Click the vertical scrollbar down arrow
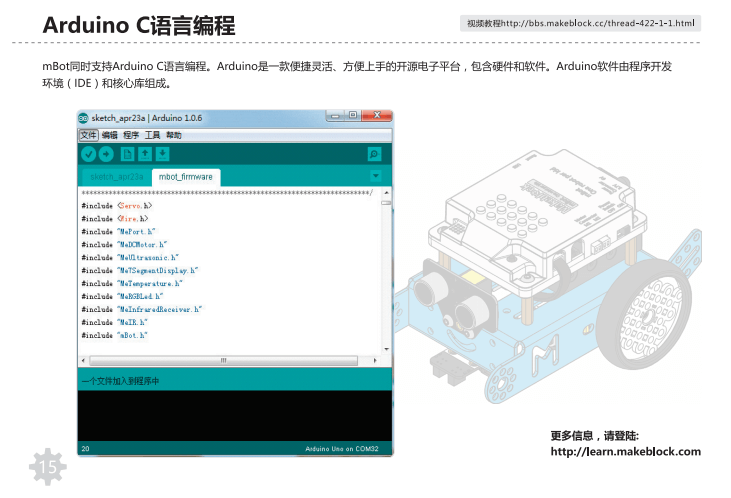This screenshot has height=498, width=731. (386, 349)
